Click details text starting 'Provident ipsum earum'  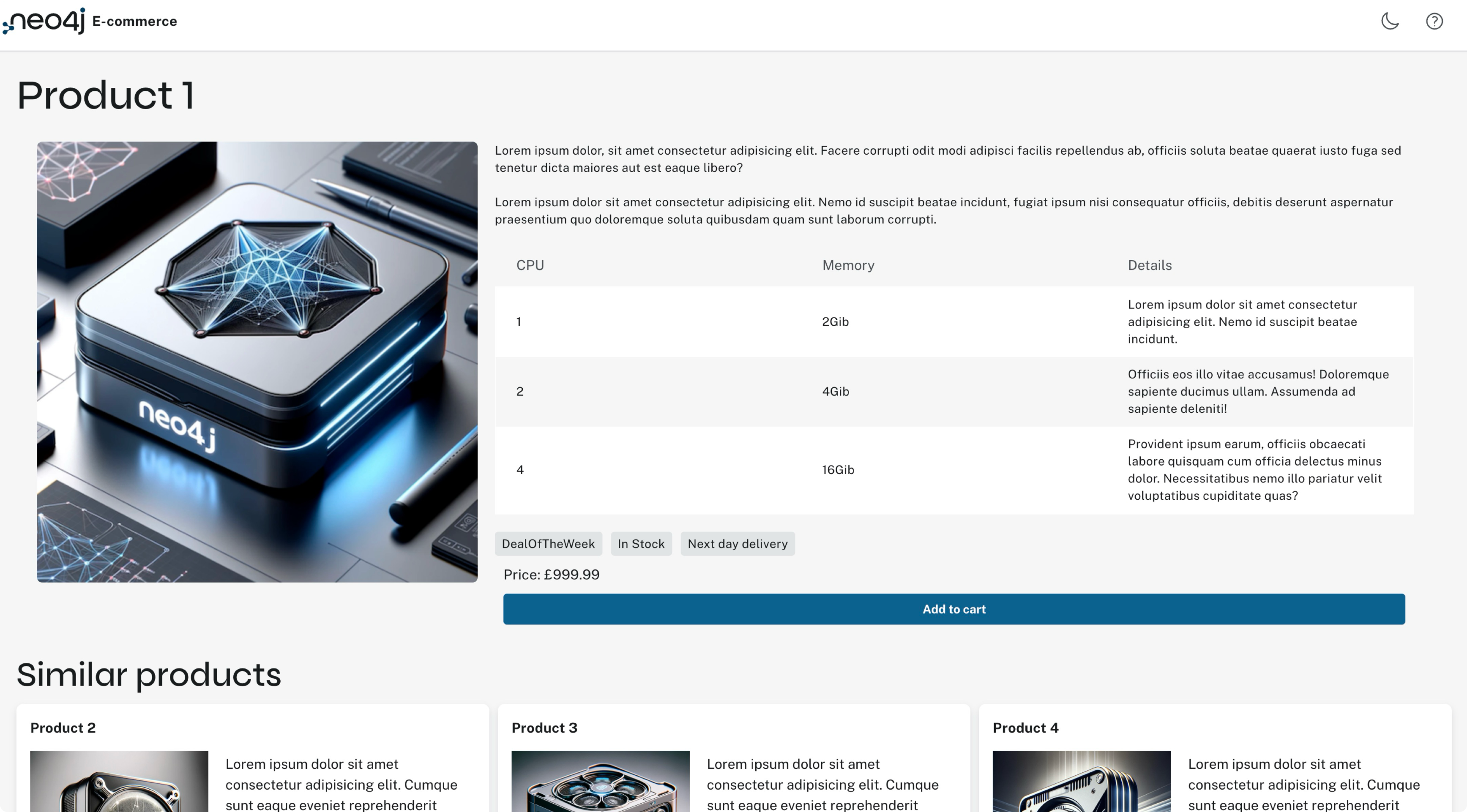(x=1254, y=470)
